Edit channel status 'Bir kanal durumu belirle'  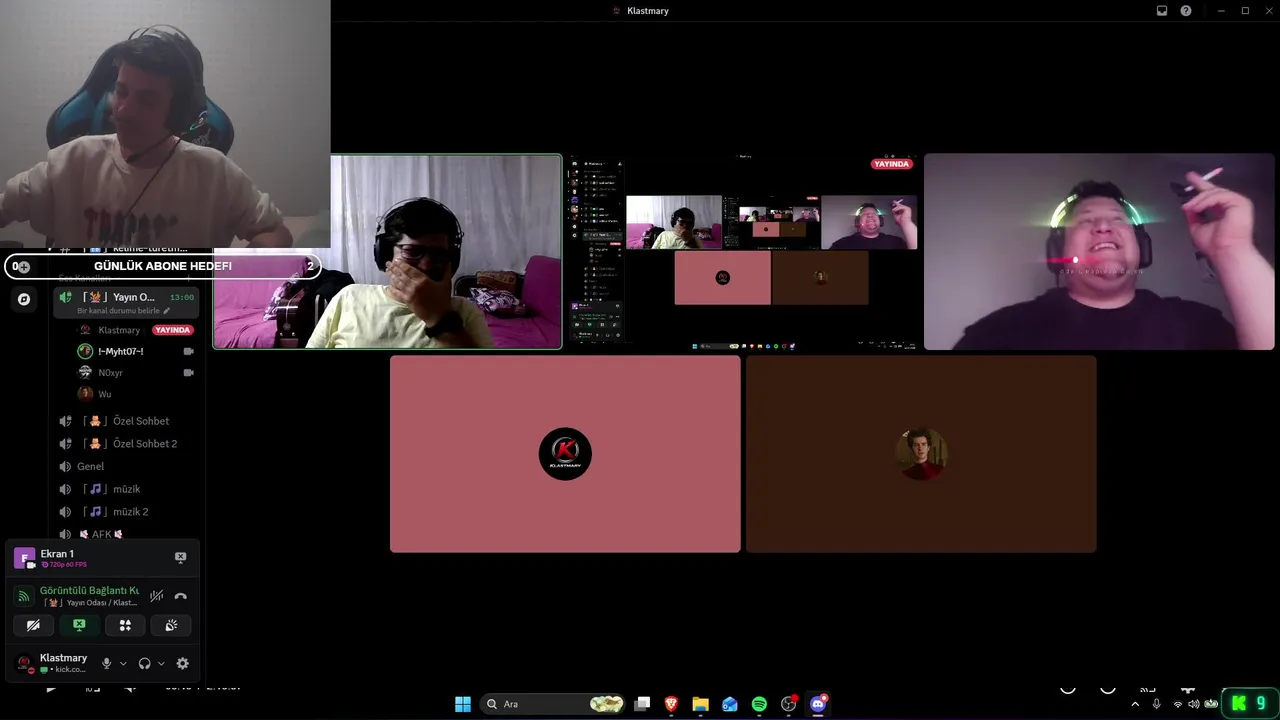(123, 311)
